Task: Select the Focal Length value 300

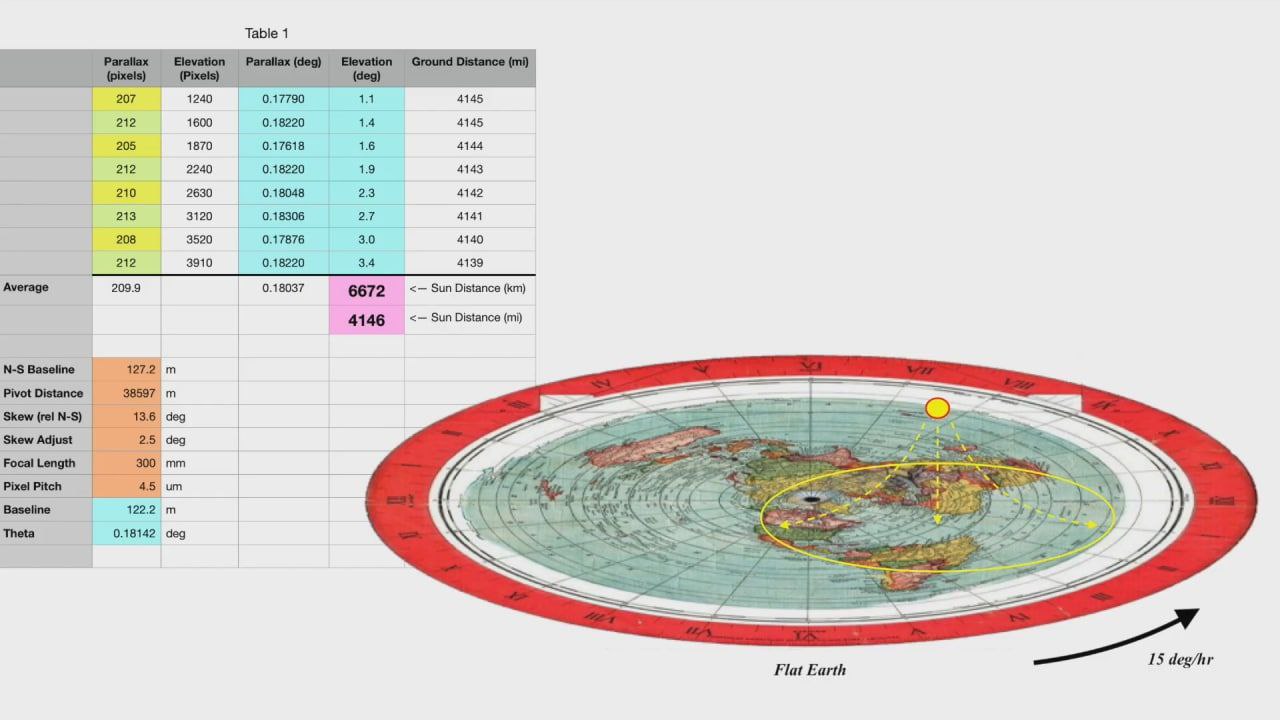Action: point(126,463)
